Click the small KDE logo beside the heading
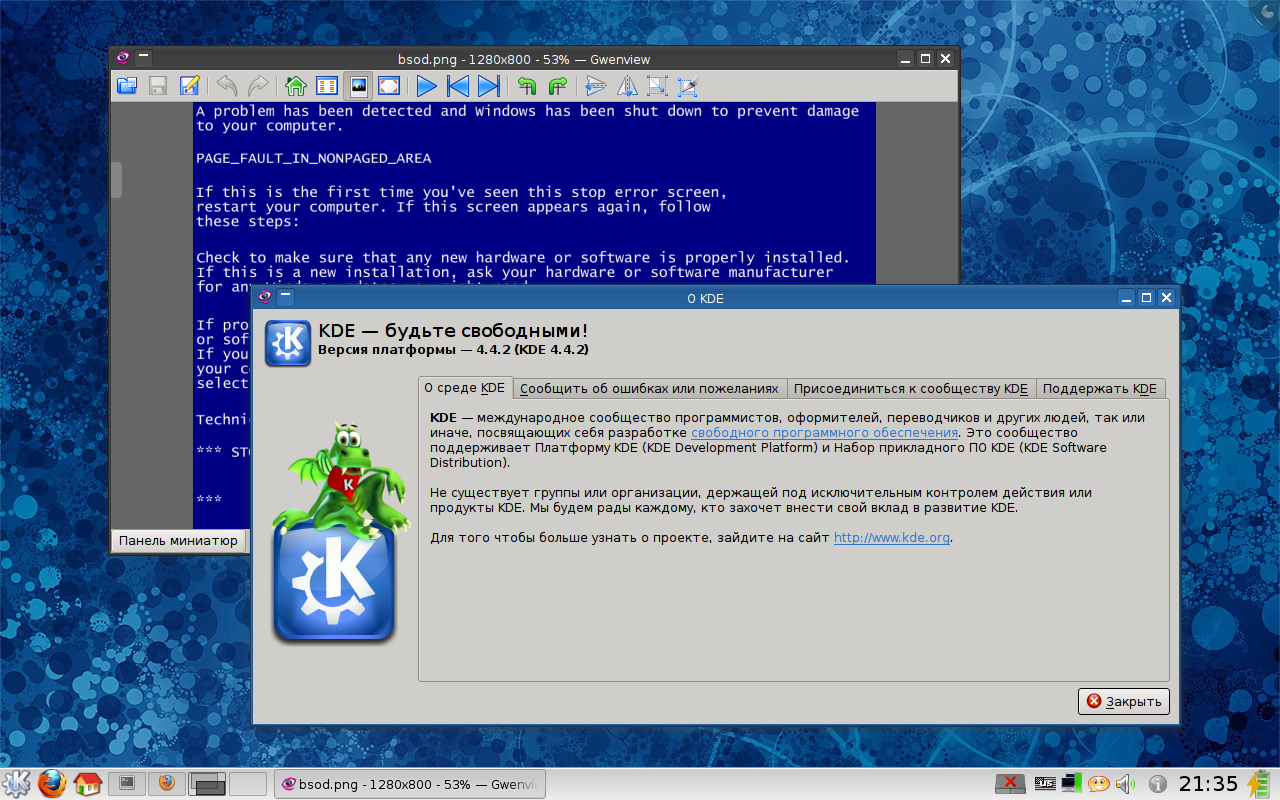Screen dimensions: 1280x800 [x=288, y=343]
